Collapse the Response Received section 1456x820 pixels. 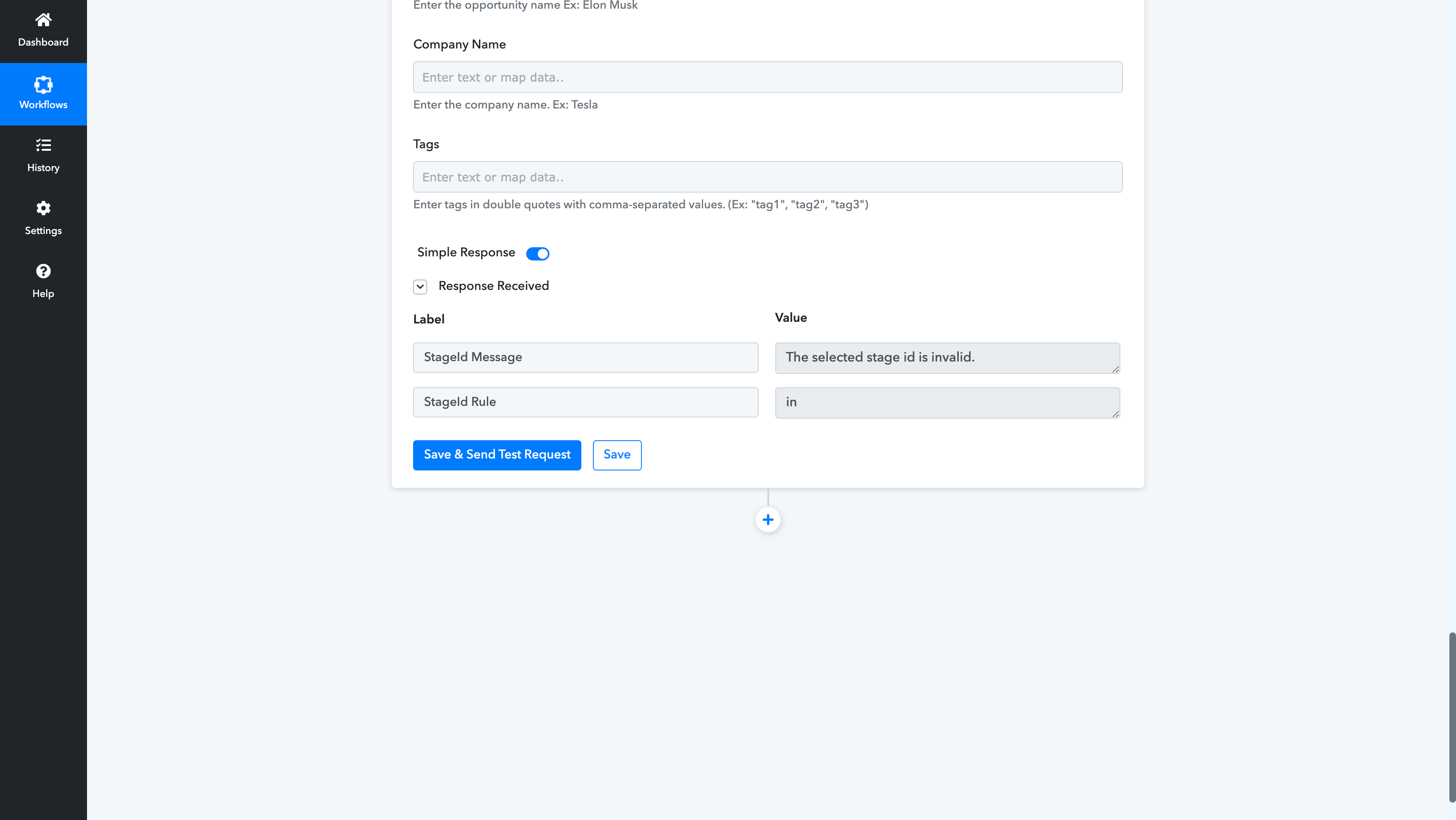pyautogui.click(x=420, y=287)
